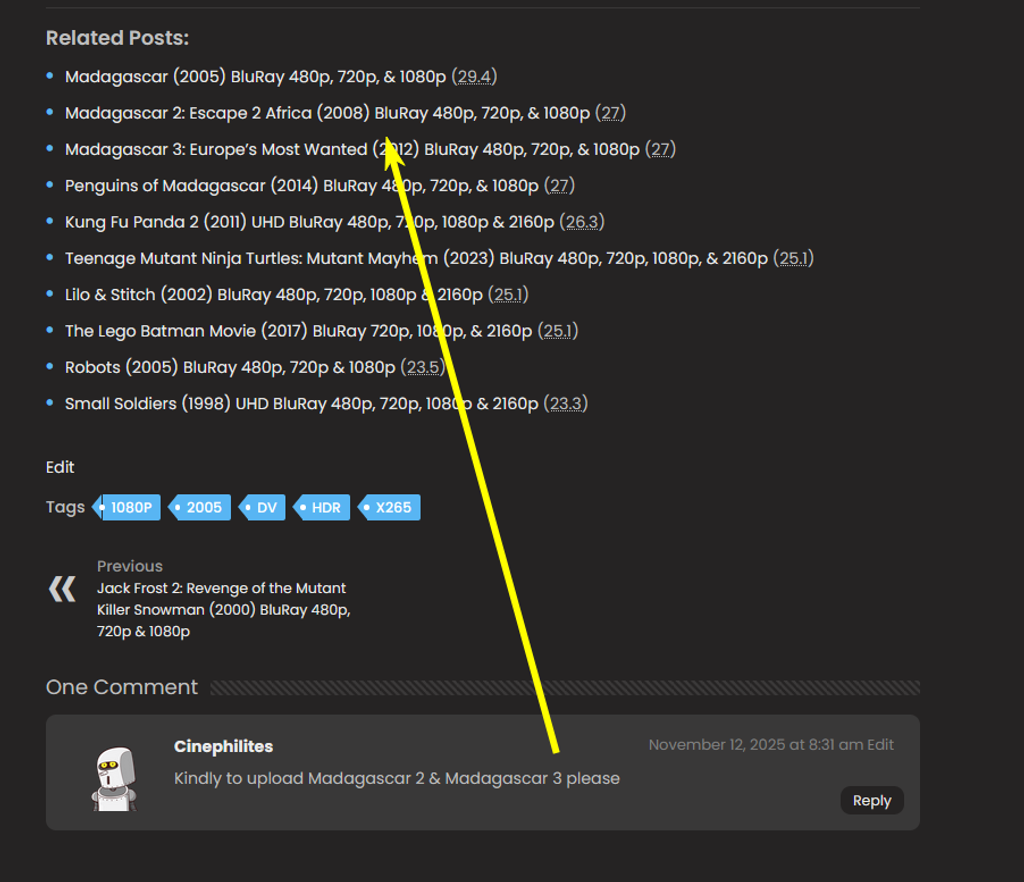
Task: Open Robots (2005) BluRay post
Action: click(230, 368)
